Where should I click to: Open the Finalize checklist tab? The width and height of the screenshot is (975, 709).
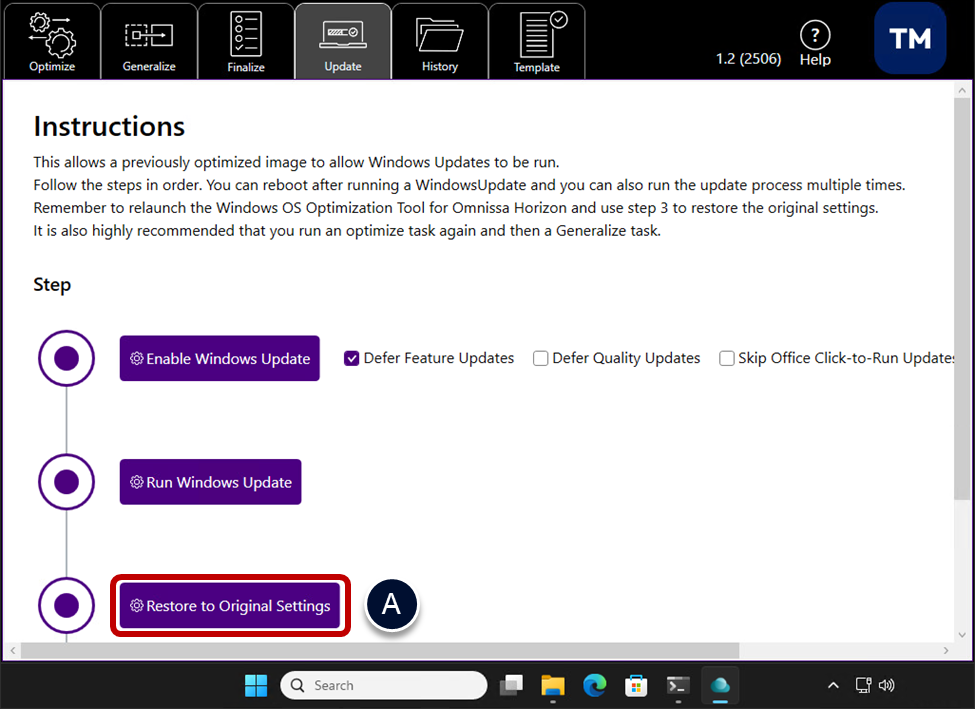click(x=246, y=42)
